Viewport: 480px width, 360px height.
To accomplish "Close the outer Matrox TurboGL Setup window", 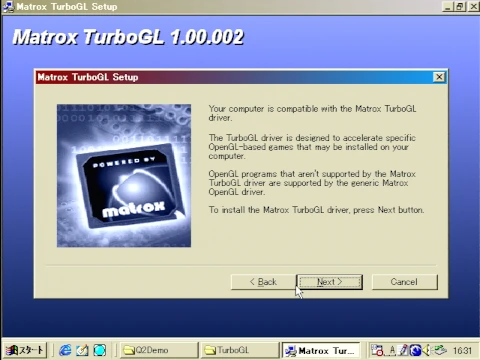I will (473, 6).
